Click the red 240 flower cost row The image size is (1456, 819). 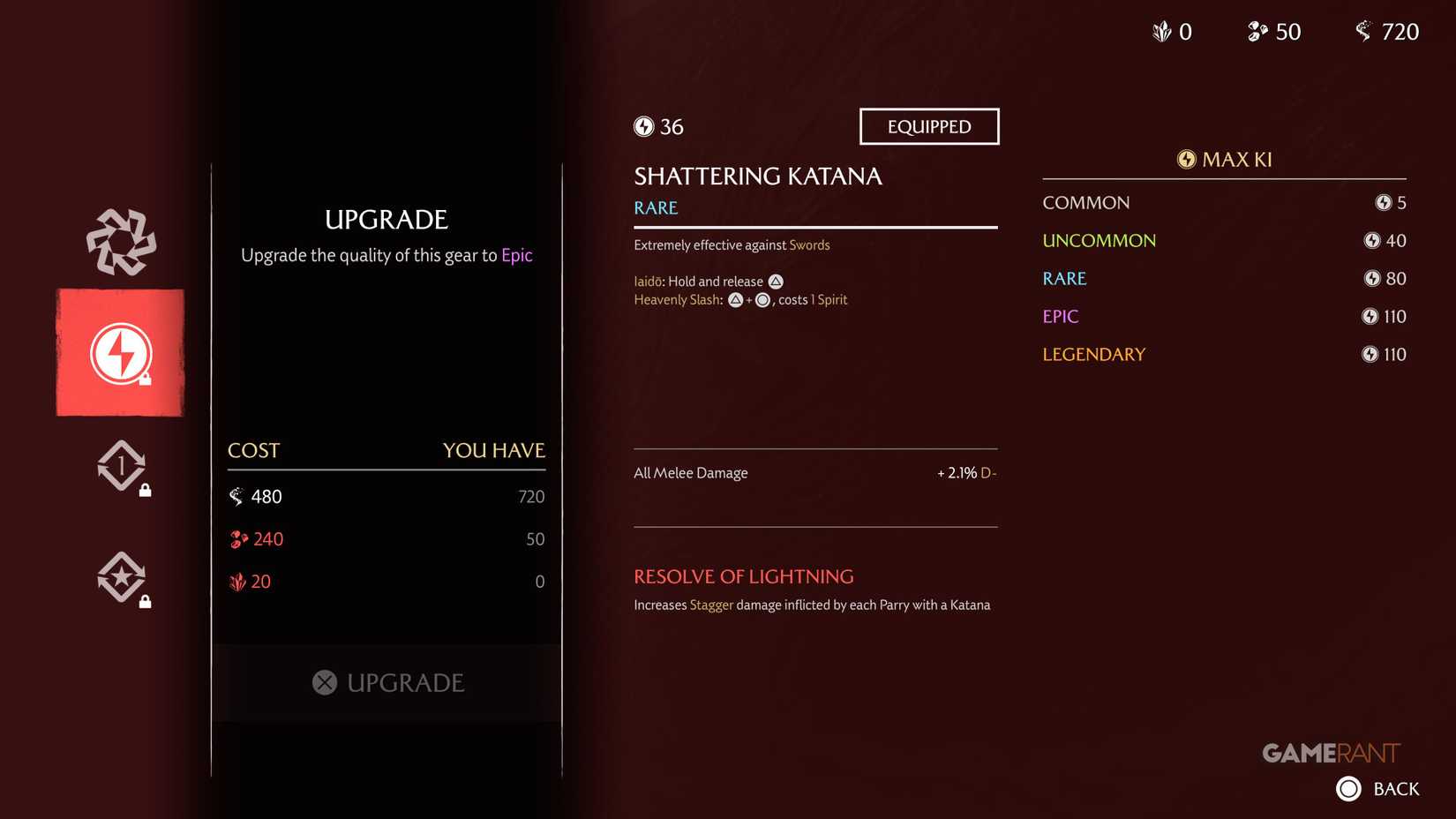[386, 539]
